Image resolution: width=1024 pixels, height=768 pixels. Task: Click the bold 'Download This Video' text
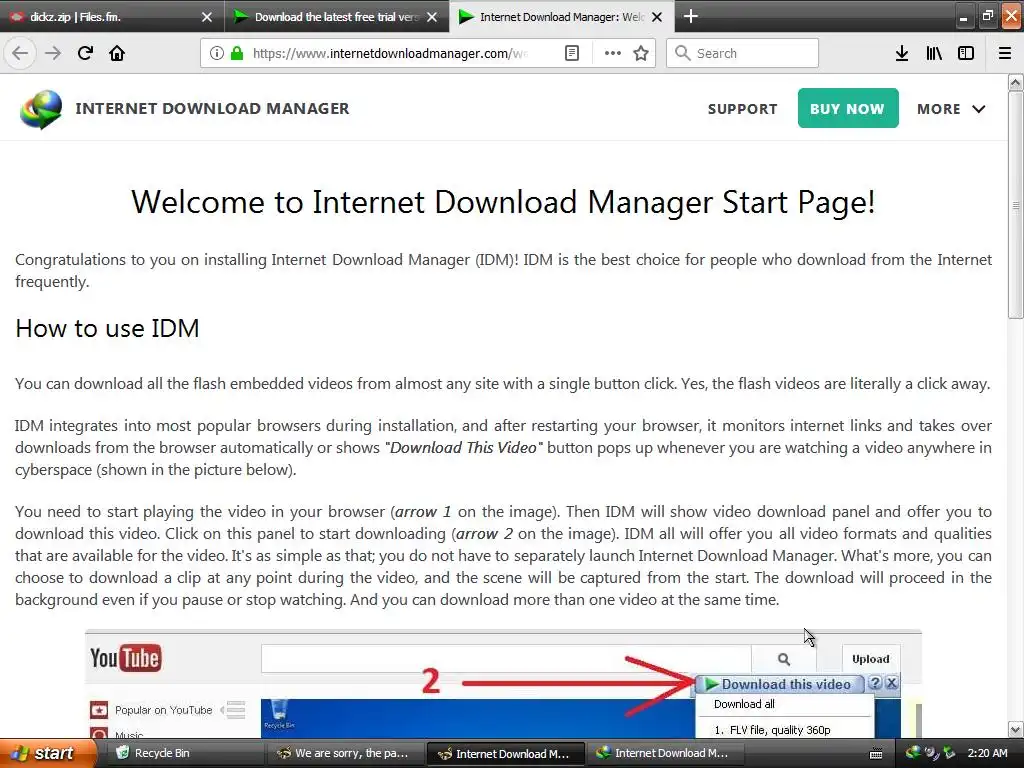[463, 448]
